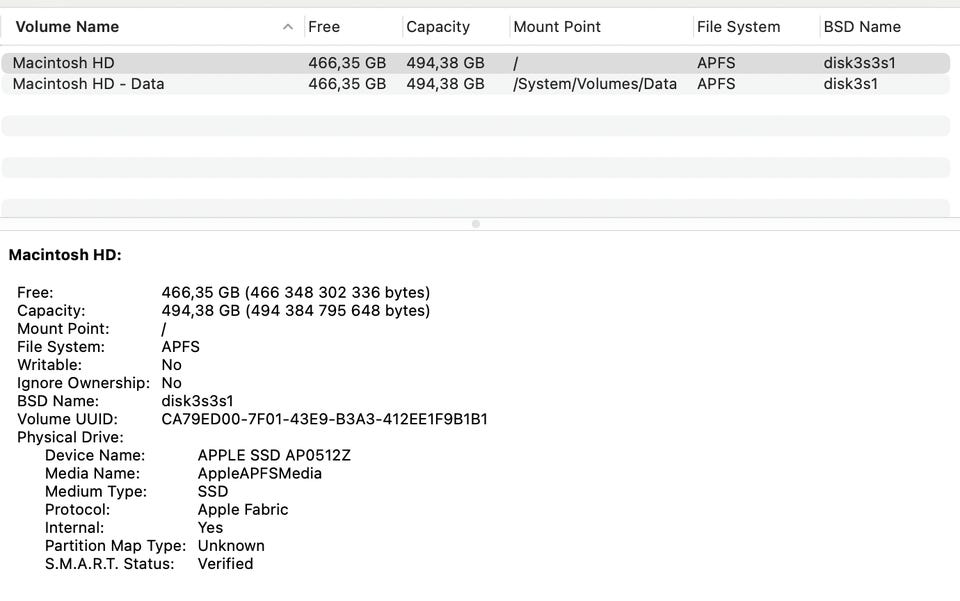The width and height of the screenshot is (960, 601).
Task: Click the S.M.A.R.T. Status Verified value
Action: (225, 563)
